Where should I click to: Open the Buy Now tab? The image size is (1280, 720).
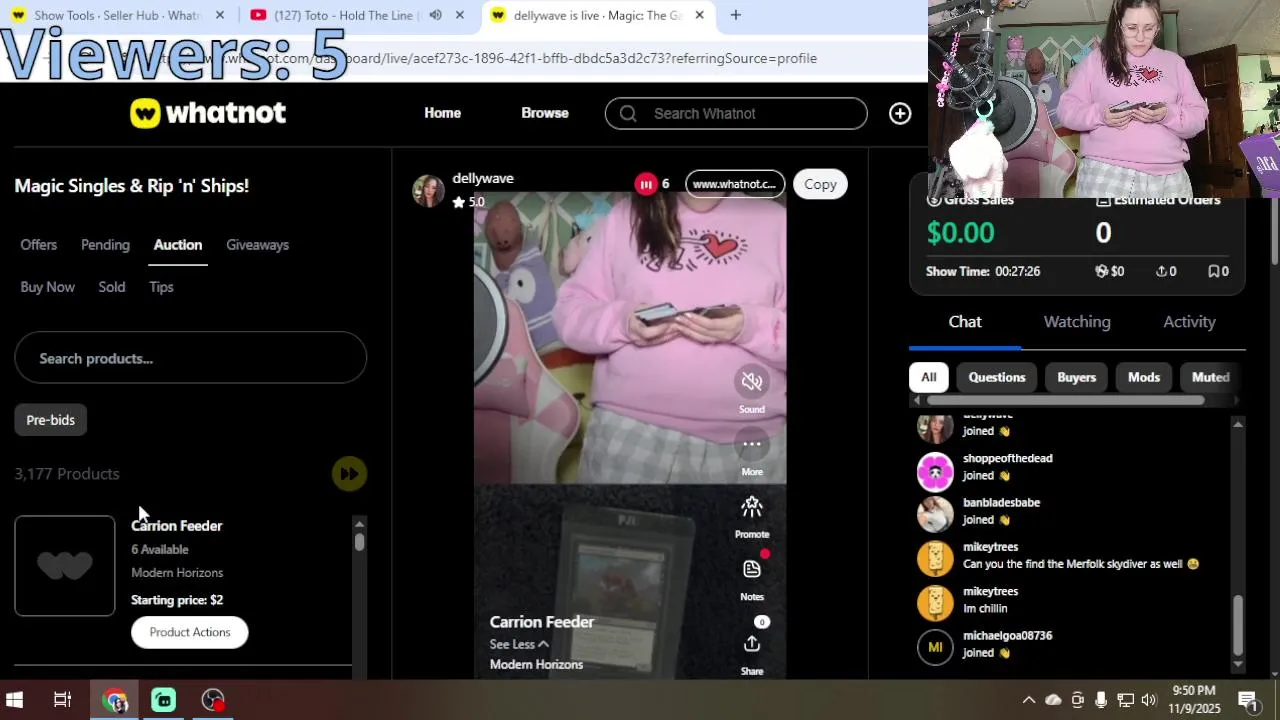pos(47,287)
